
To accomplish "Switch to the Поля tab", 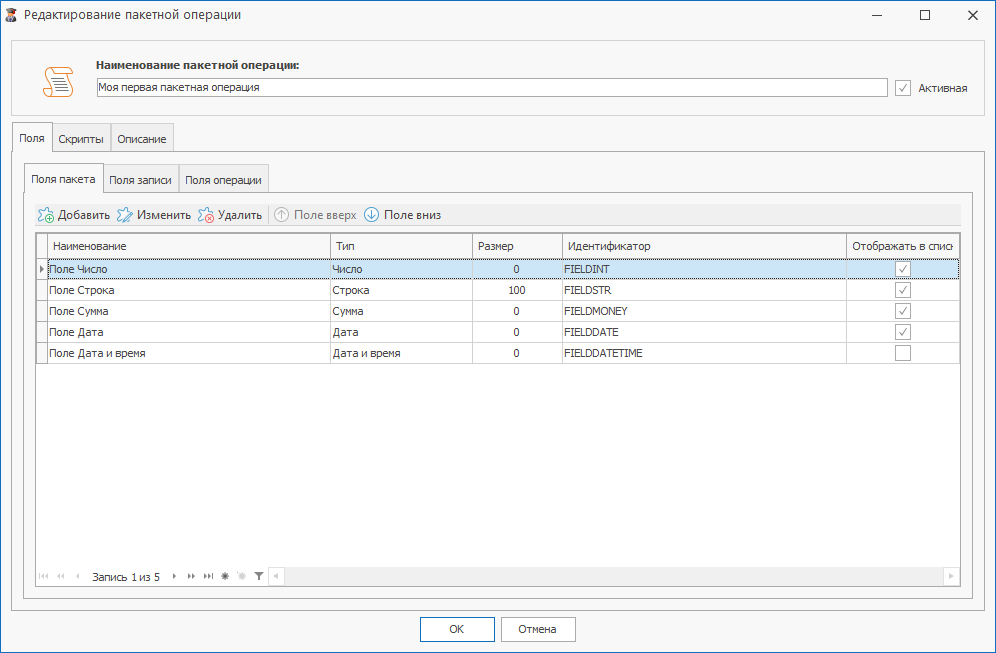I will click(32, 138).
